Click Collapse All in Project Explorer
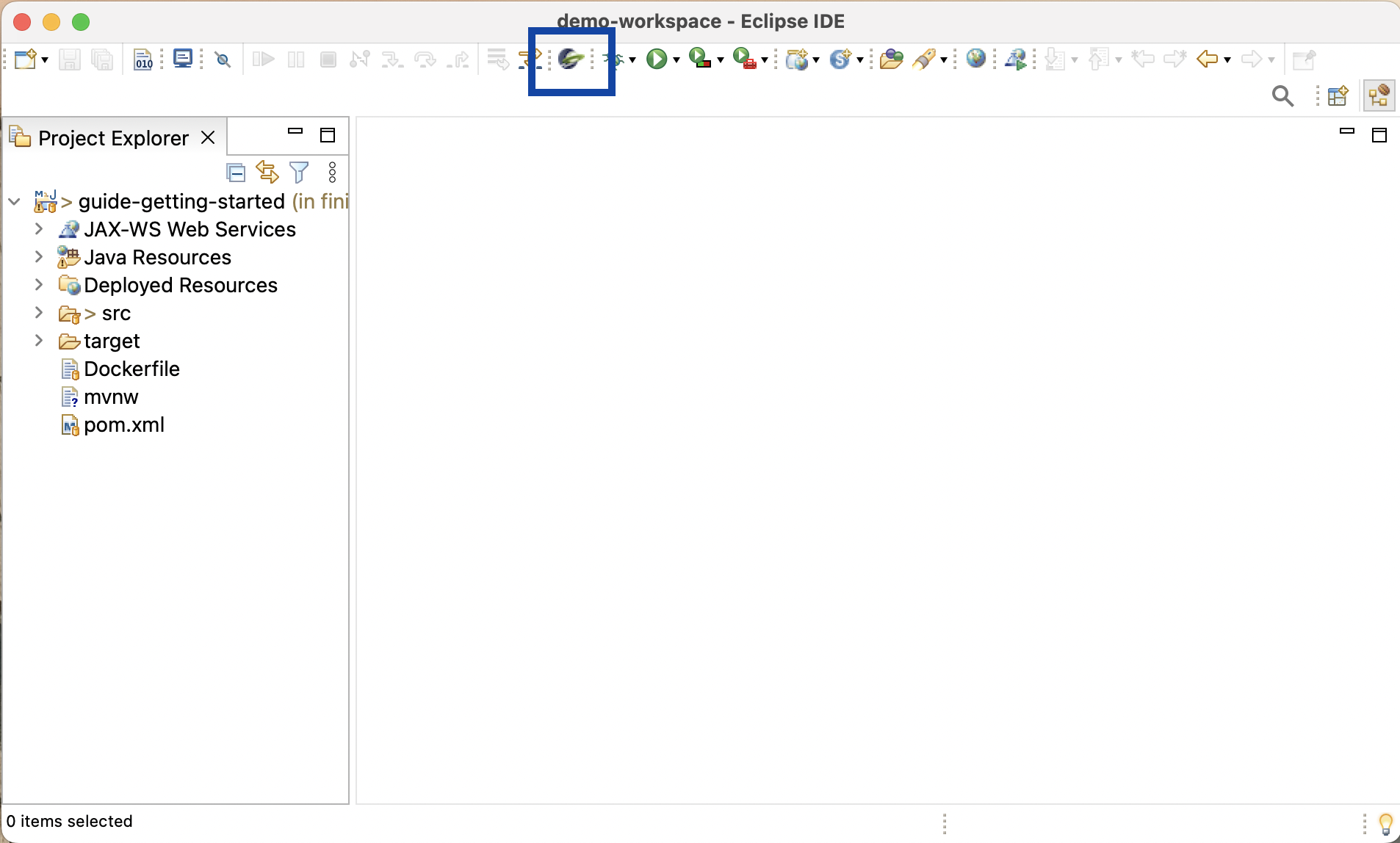The width and height of the screenshot is (1400, 843). (x=236, y=173)
